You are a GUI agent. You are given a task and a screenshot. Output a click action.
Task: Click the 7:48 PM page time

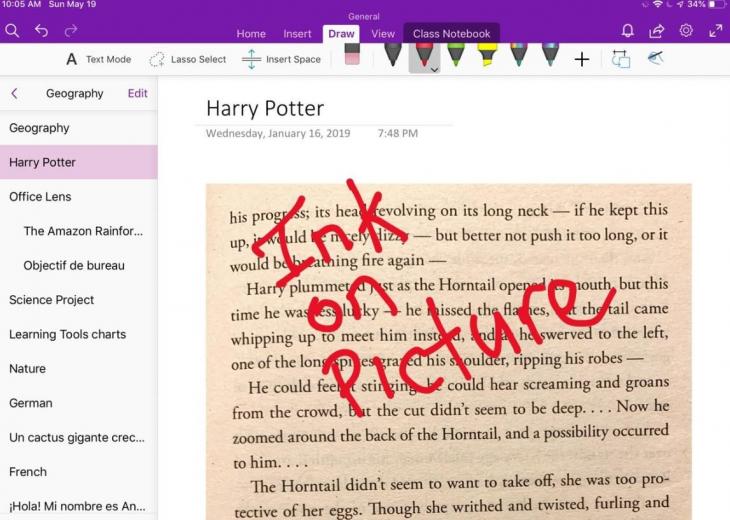pos(398,134)
